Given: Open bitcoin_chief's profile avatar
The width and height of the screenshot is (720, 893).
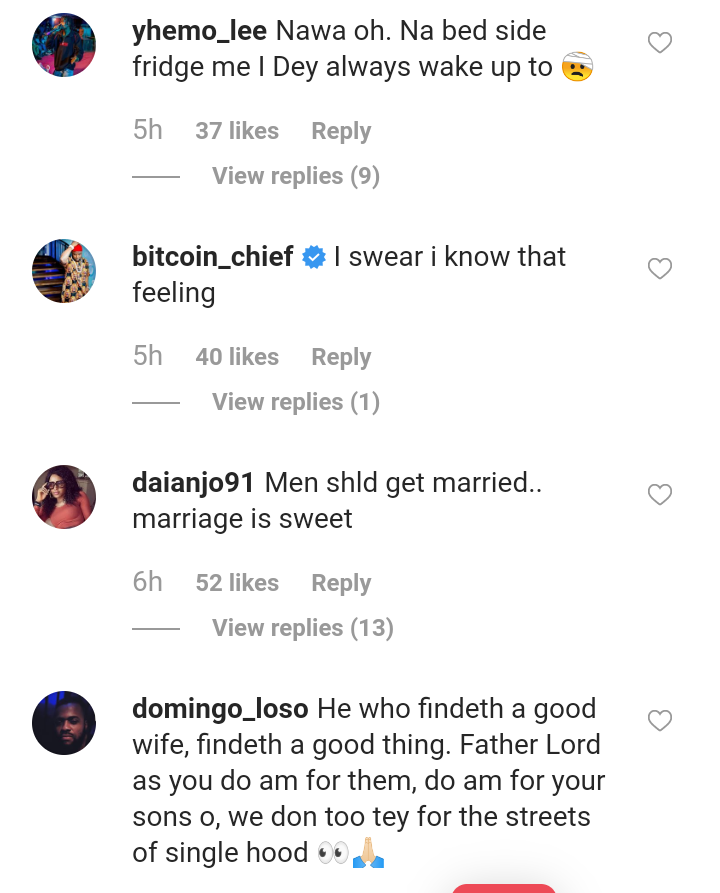Looking at the screenshot, I should [x=64, y=271].
